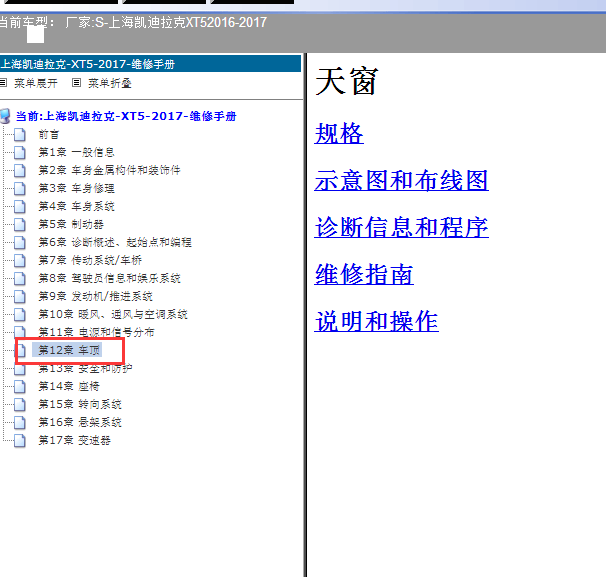
Task: Select 第5章 制动器 chapter
Action: click(x=71, y=225)
